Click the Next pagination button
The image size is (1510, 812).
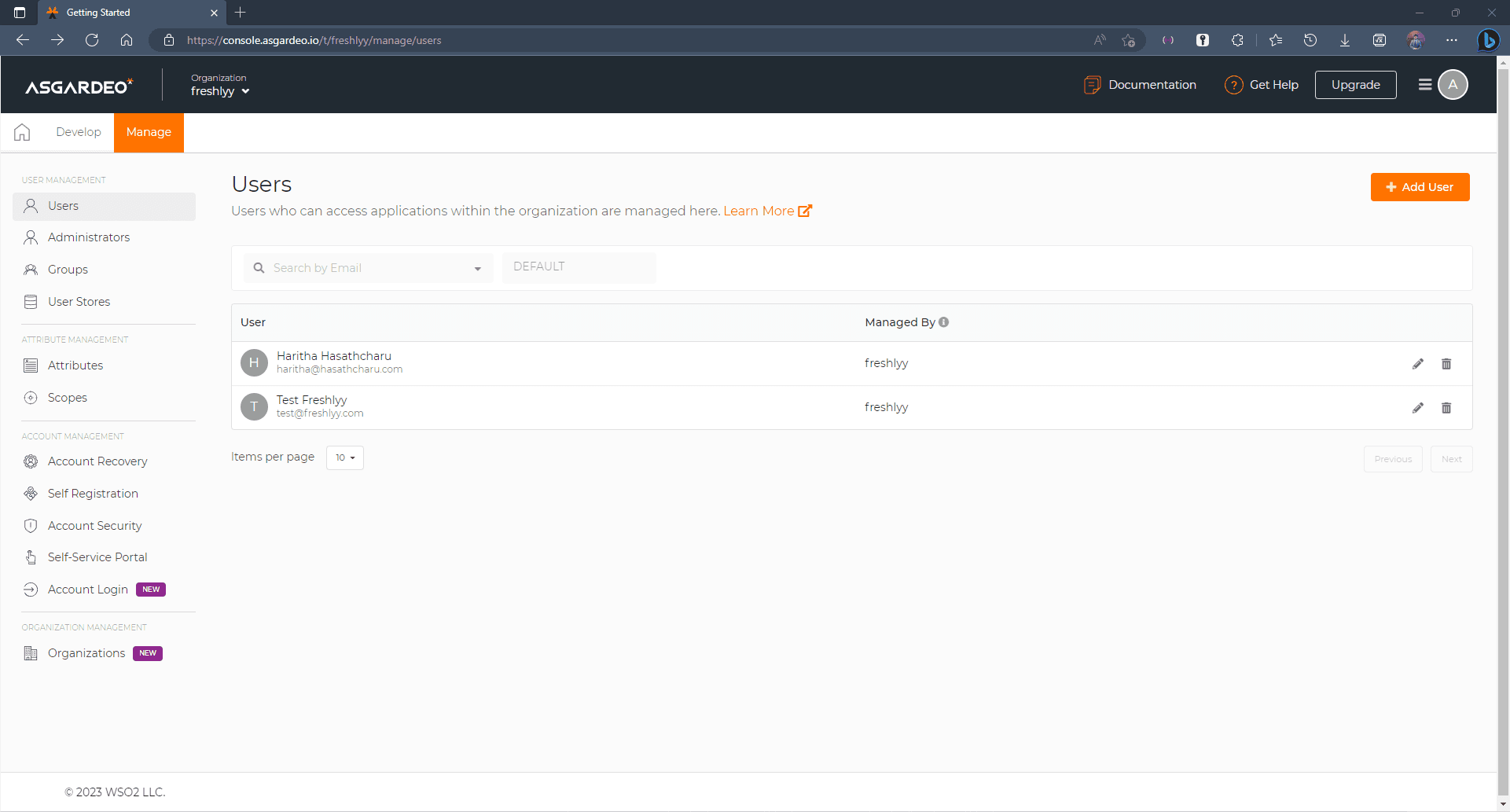pyautogui.click(x=1451, y=459)
